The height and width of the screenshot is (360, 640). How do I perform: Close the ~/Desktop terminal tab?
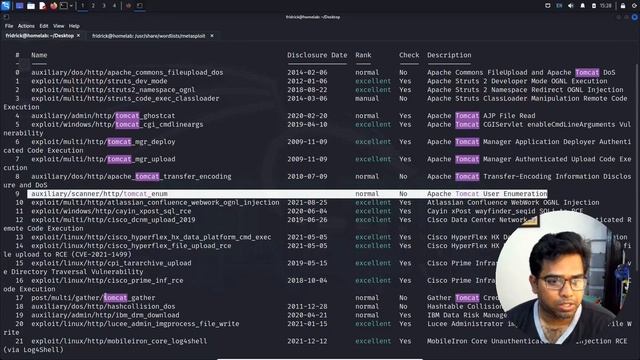click(x=78, y=36)
